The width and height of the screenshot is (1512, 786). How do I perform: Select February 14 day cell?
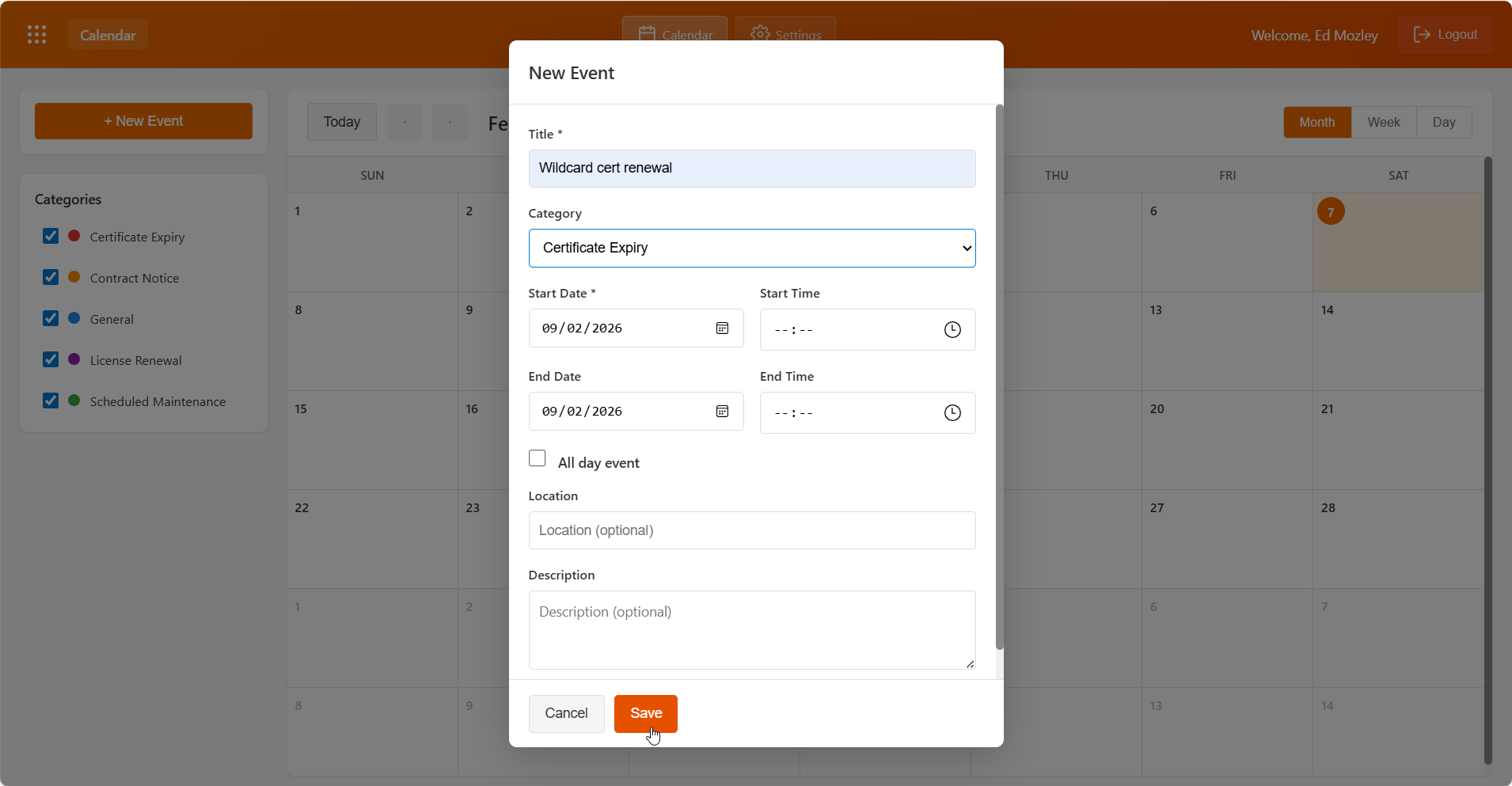(x=1398, y=341)
